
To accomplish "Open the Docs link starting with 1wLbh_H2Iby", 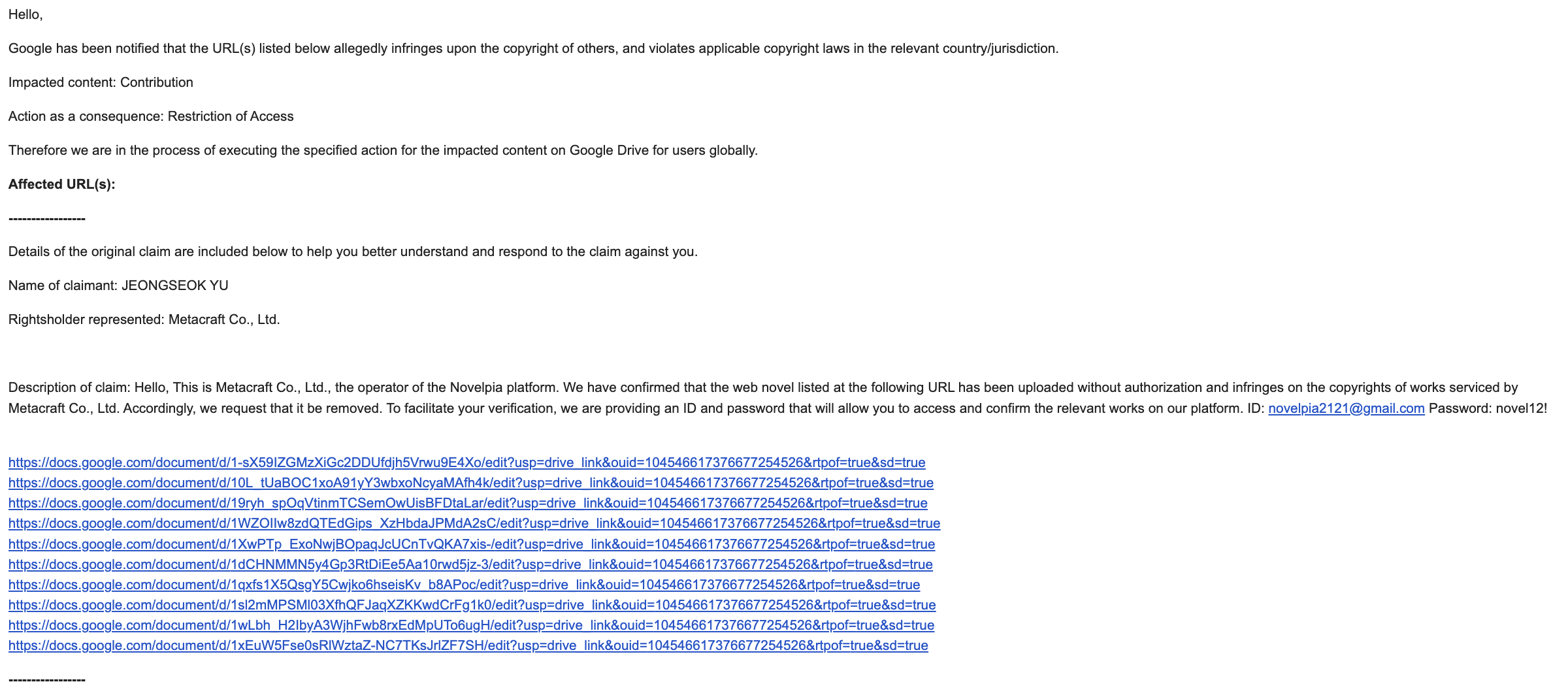I will tap(471, 625).
